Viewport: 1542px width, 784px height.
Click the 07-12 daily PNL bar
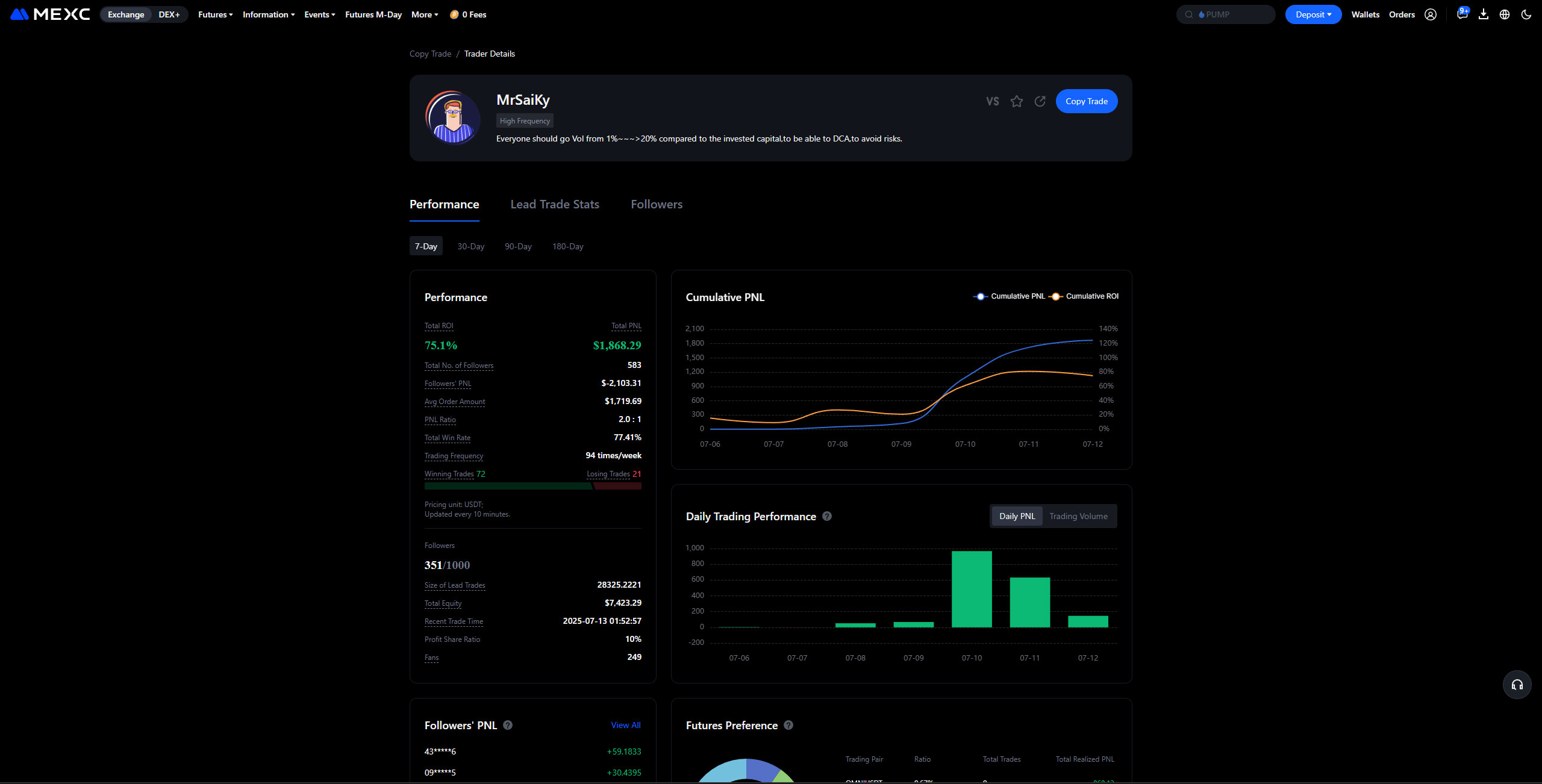point(1088,621)
